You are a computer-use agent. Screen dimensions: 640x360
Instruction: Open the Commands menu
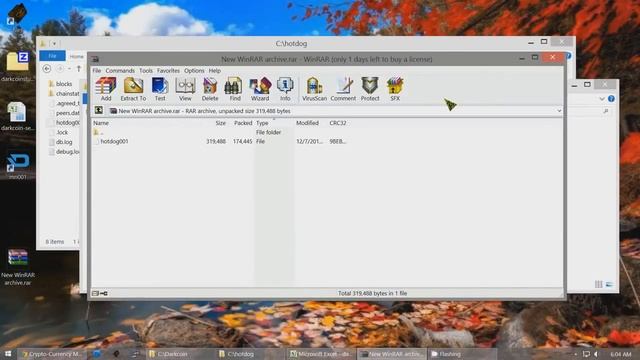(x=120, y=71)
